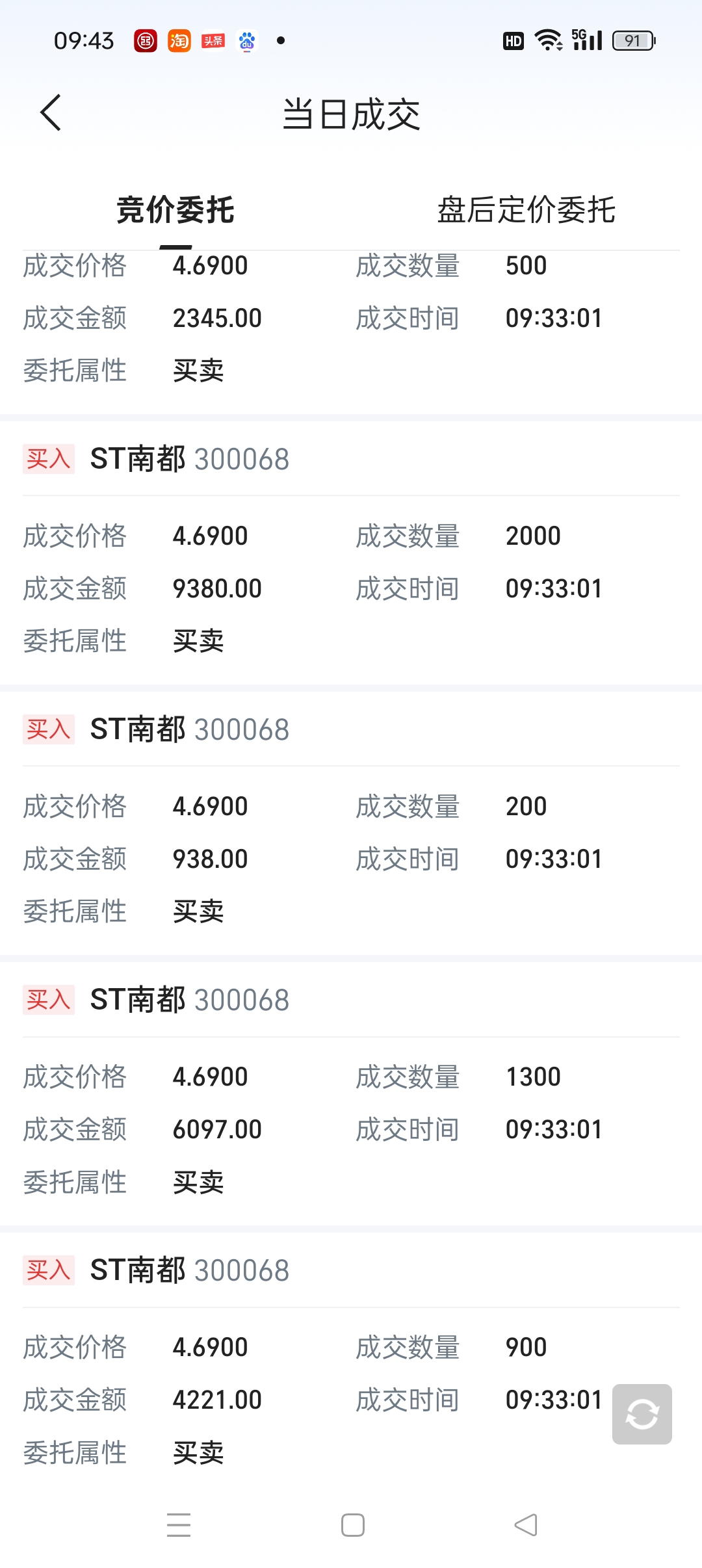Tap the back arrow in the header
Image resolution: width=702 pixels, height=1568 pixels.
[x=51, y=113]
